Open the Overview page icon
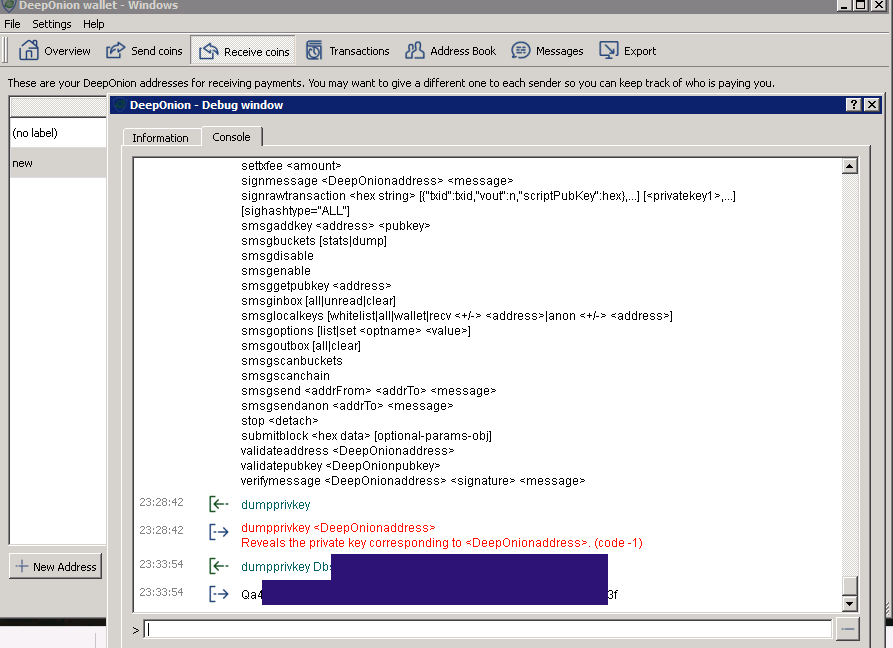The image size is (893, 648). point(28,51)
